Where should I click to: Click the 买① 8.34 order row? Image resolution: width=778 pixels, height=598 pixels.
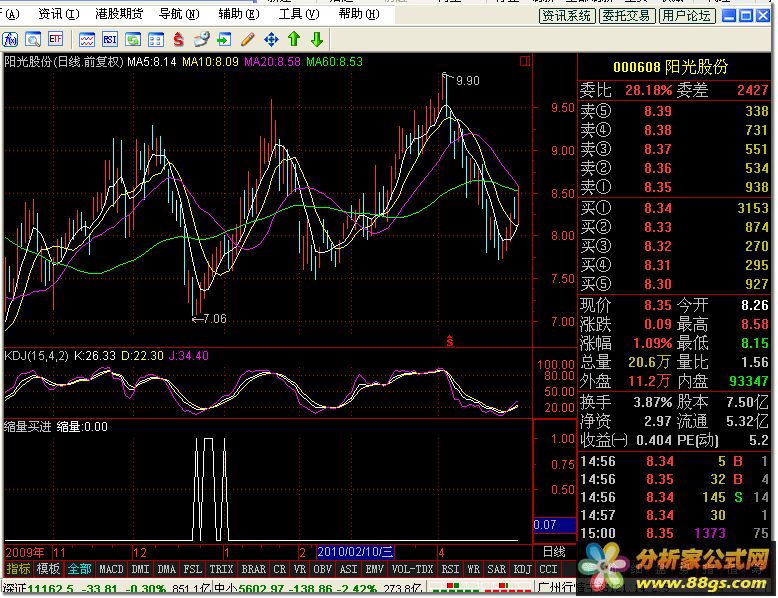coord(674,207)
